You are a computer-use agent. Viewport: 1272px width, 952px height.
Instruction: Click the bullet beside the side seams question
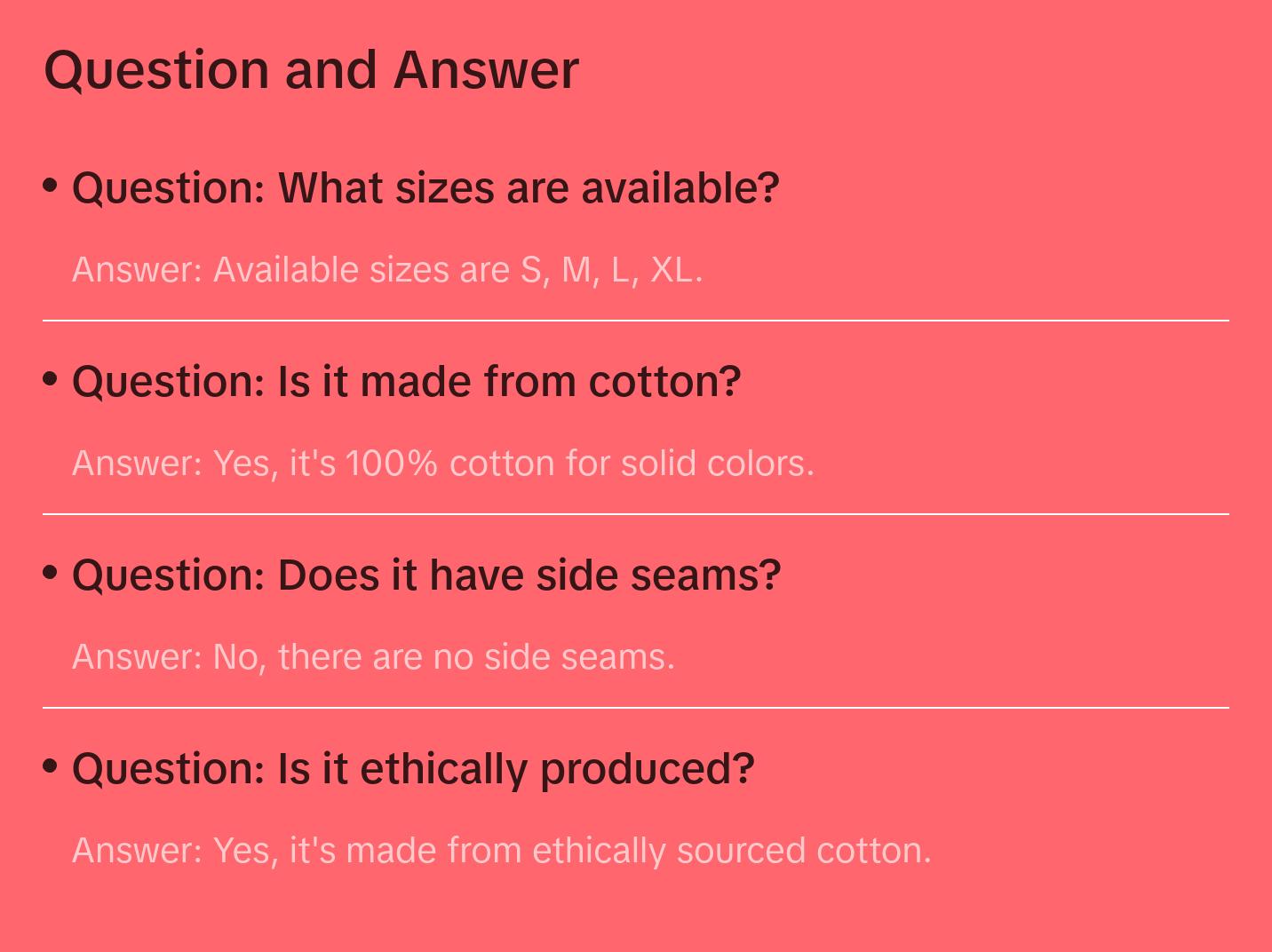pos(51,573)
